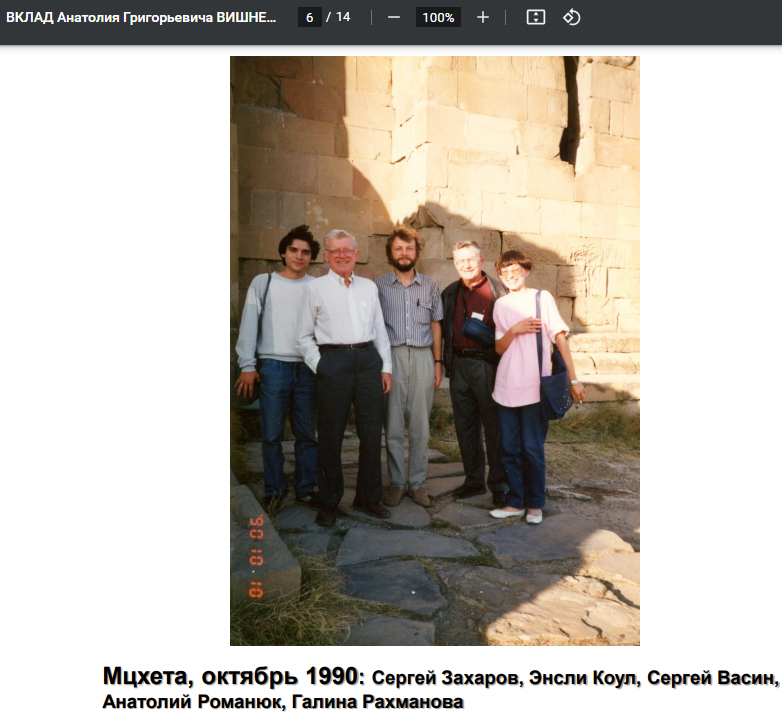The height and width of the screenshot is (721, 782).
Task: Toggle fit to page view
Action: pos(536,18)
